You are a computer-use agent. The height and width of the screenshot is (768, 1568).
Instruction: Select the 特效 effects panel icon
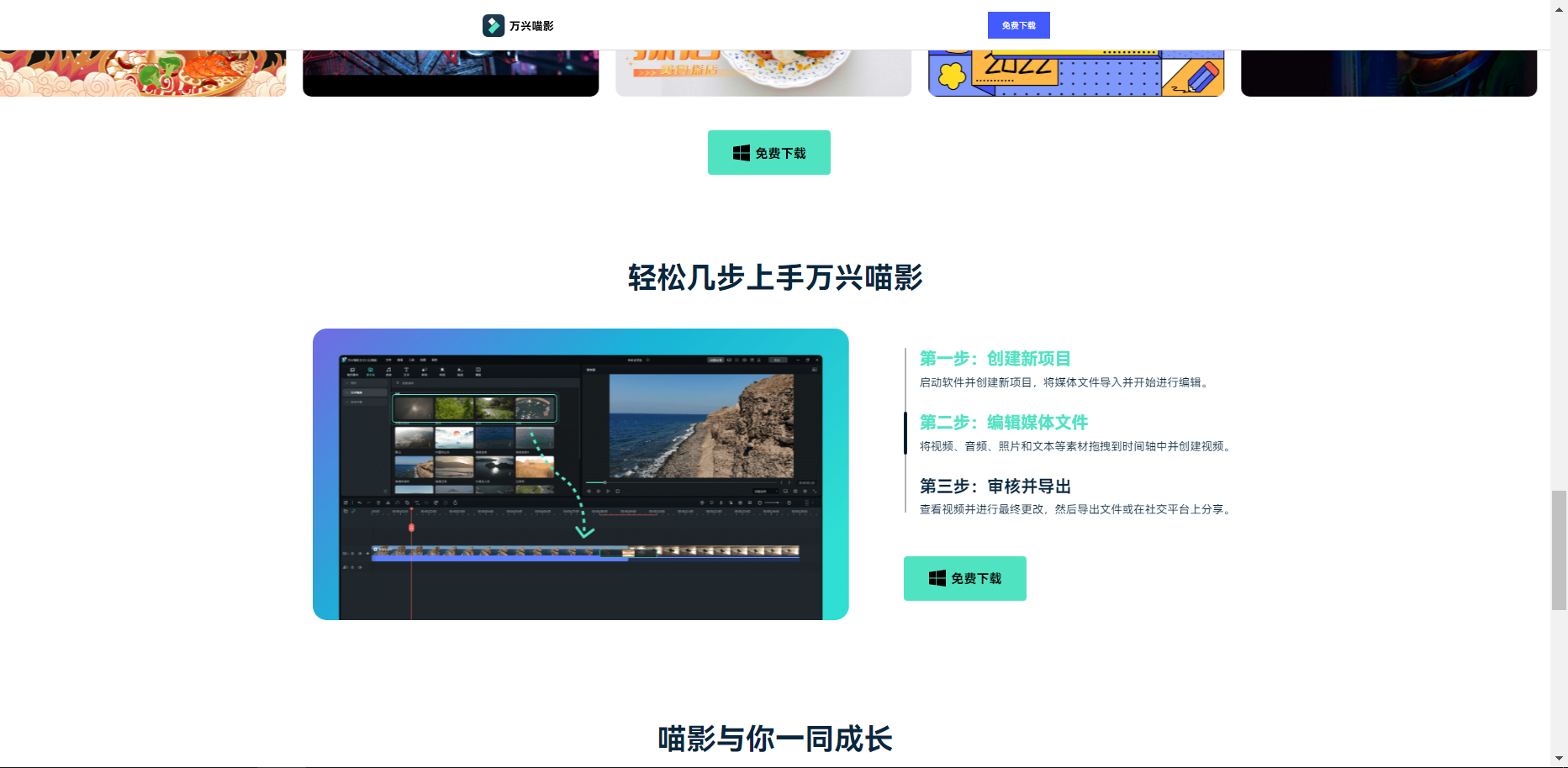pos(442,370)
